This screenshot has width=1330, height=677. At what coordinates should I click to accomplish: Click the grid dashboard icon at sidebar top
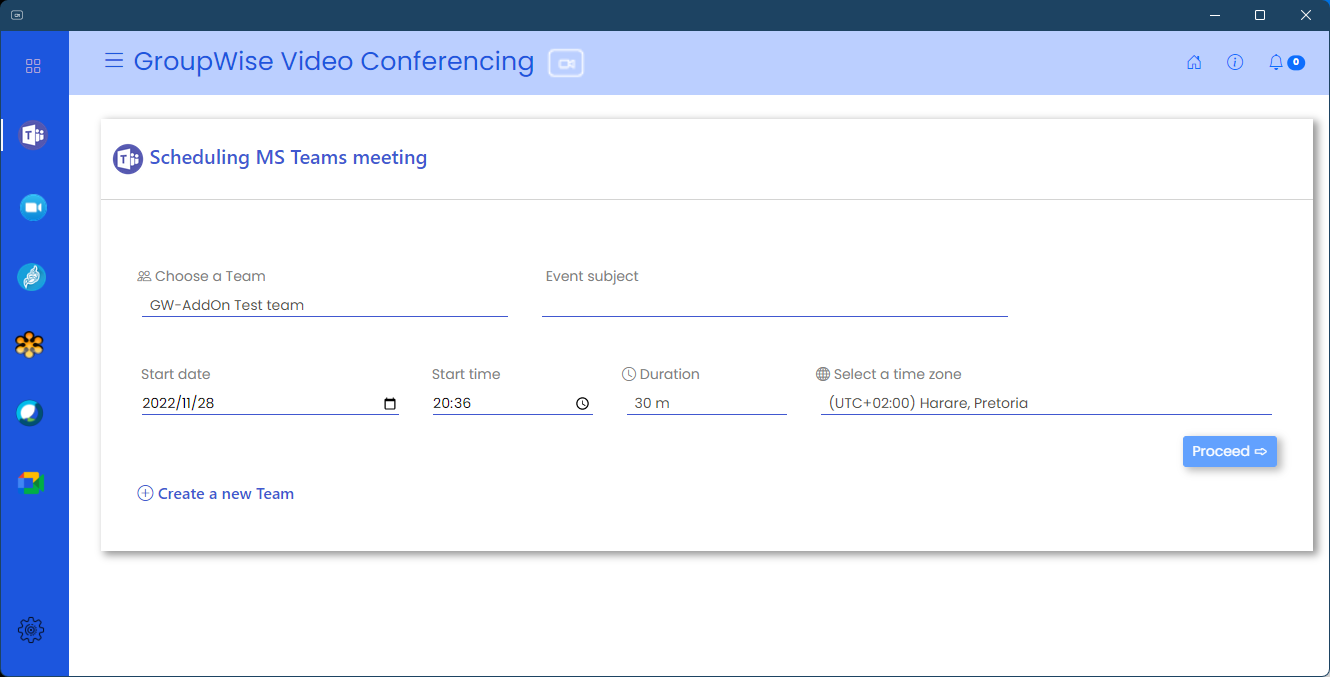coord(33,66)
